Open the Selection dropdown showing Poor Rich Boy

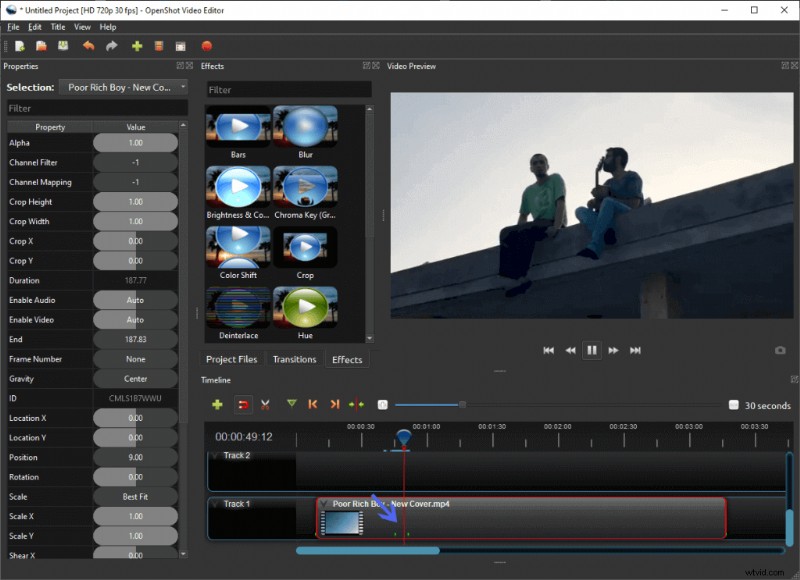(123, 86)
